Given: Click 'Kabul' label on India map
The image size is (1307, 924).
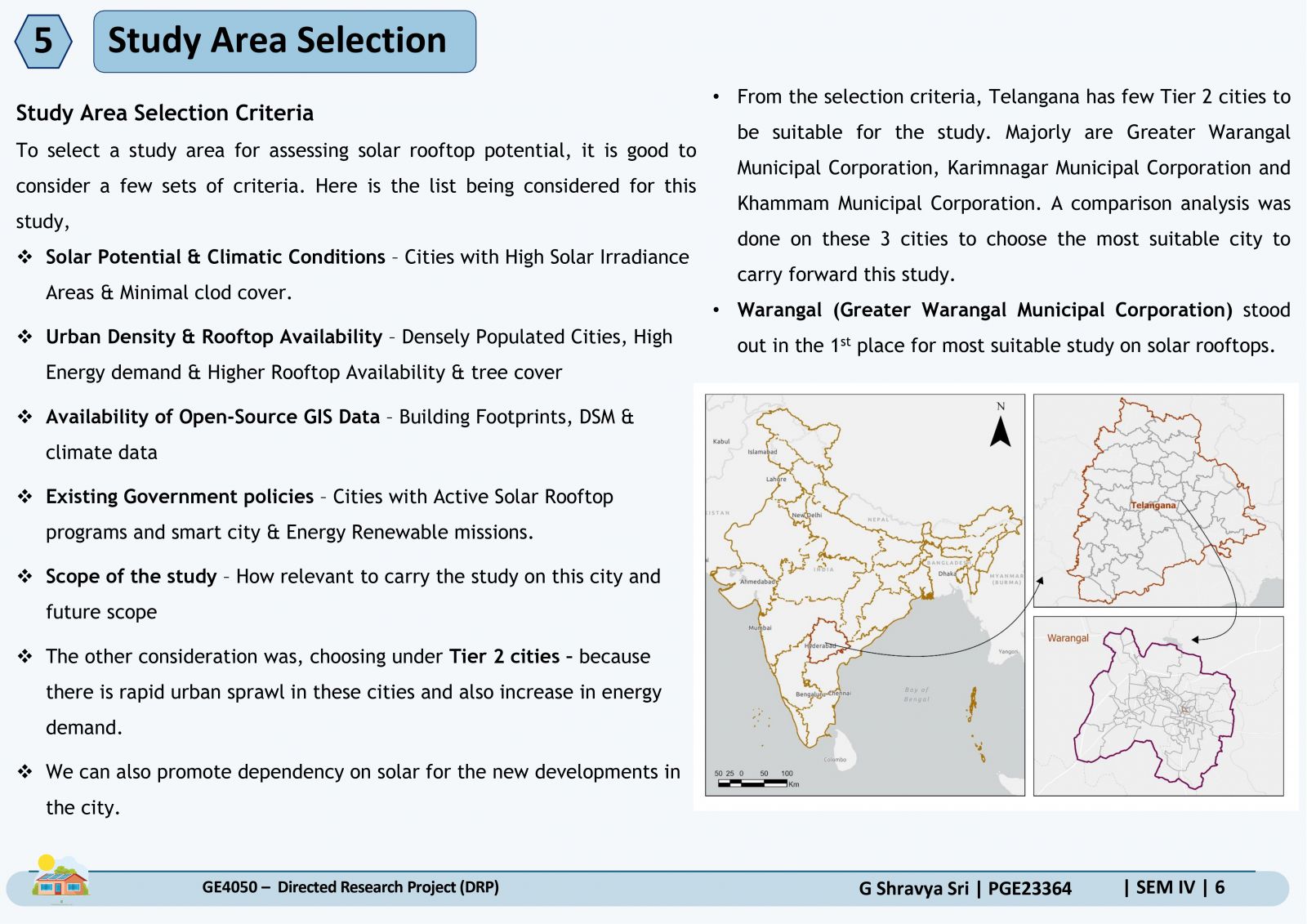Looking at the screenshot, I should click(x=721, y=442).
